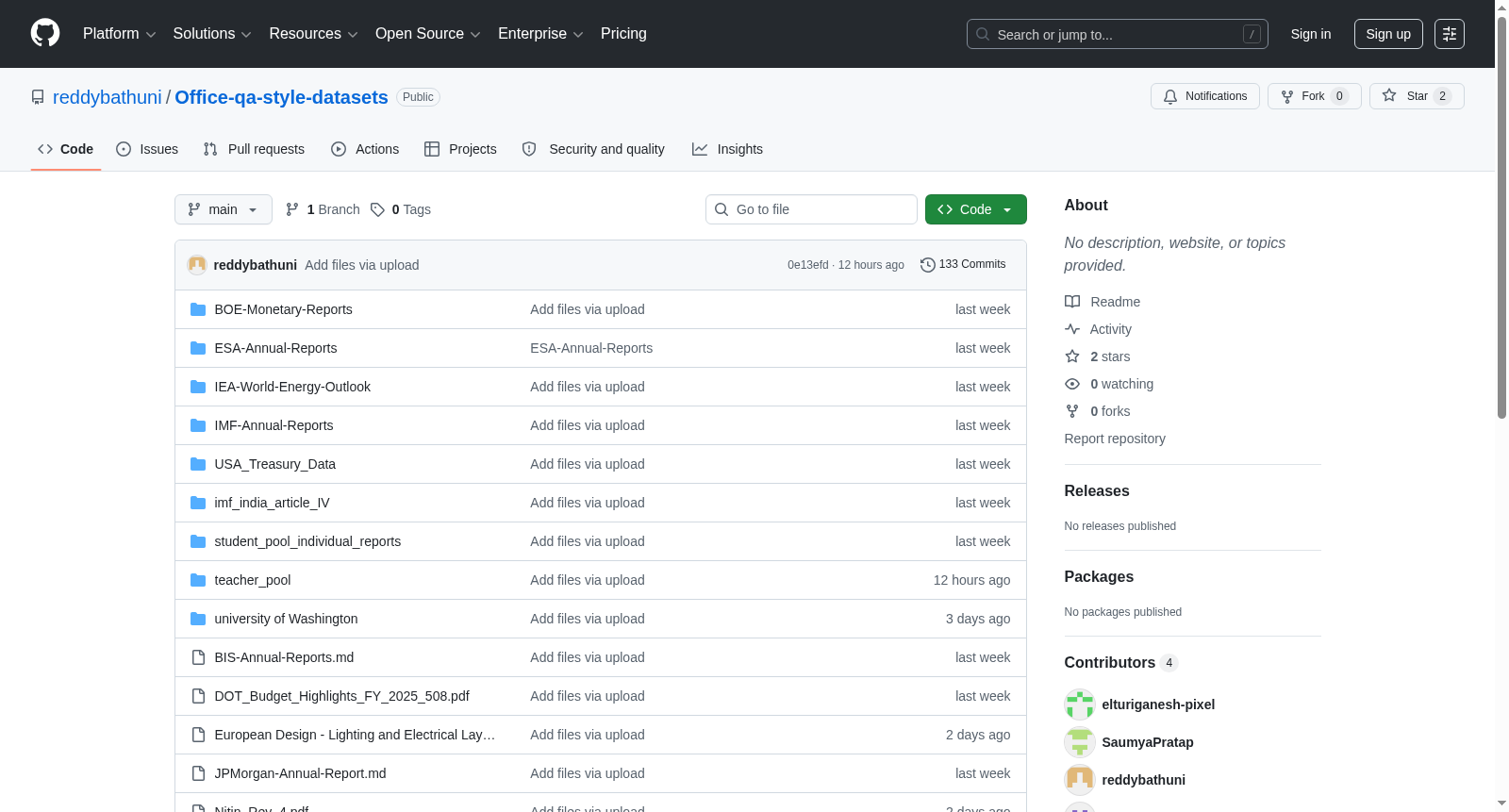
Task: Open the European Design Lighting file icon
Action: pyautogui.click(x=198, y=735)
